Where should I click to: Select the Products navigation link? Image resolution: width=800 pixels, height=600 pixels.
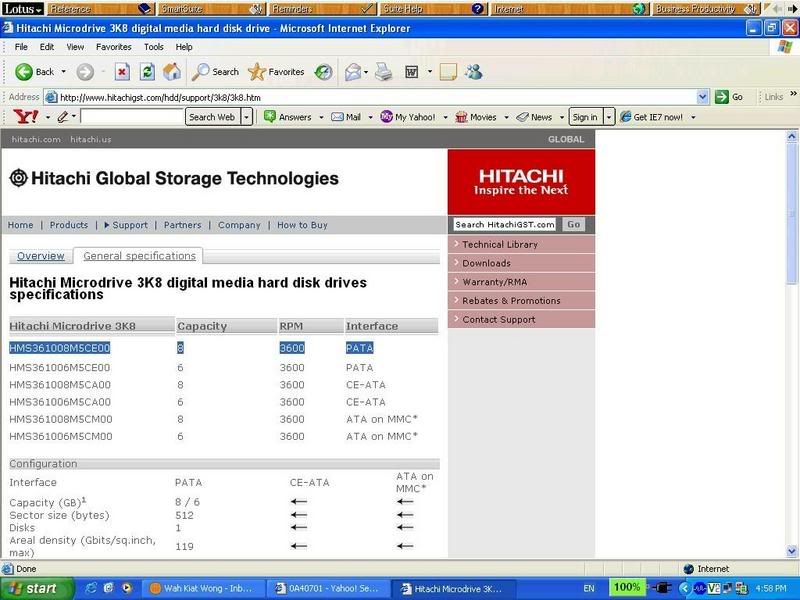click(69, 225)
